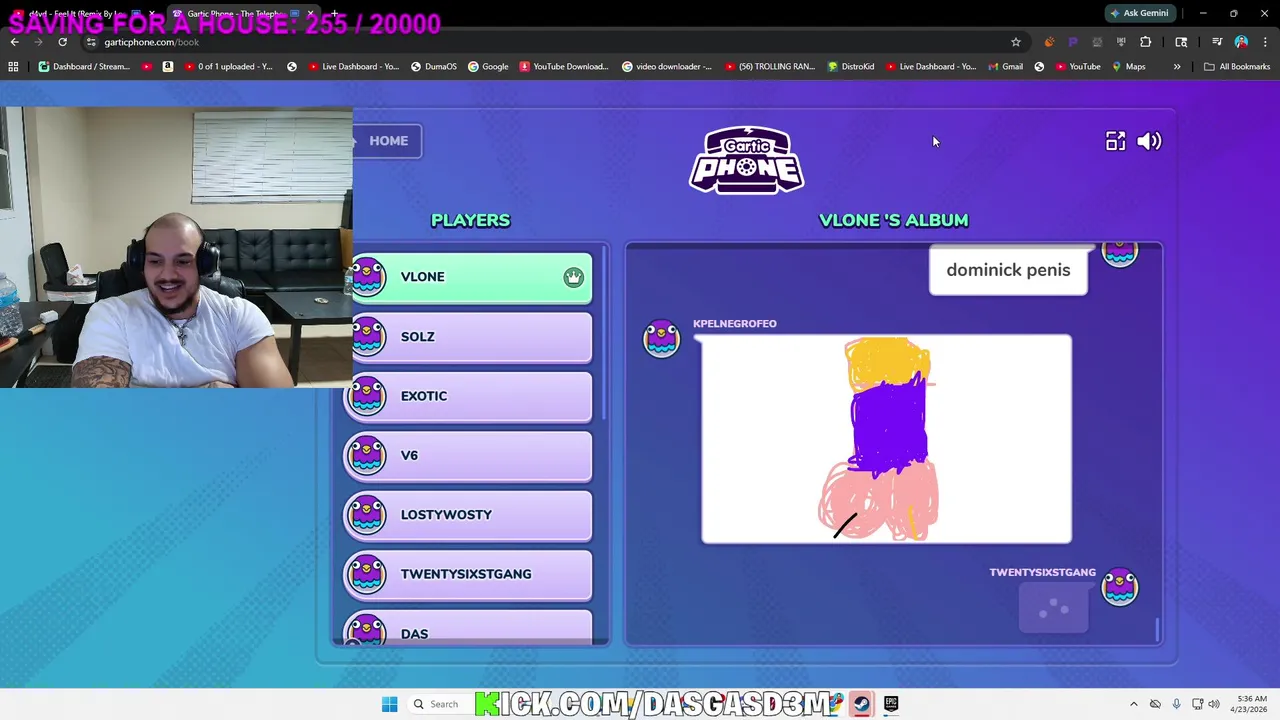1280x720 pixels.
Task: Click EXOTIC's avatar icon
Action: tap(367, 396)
